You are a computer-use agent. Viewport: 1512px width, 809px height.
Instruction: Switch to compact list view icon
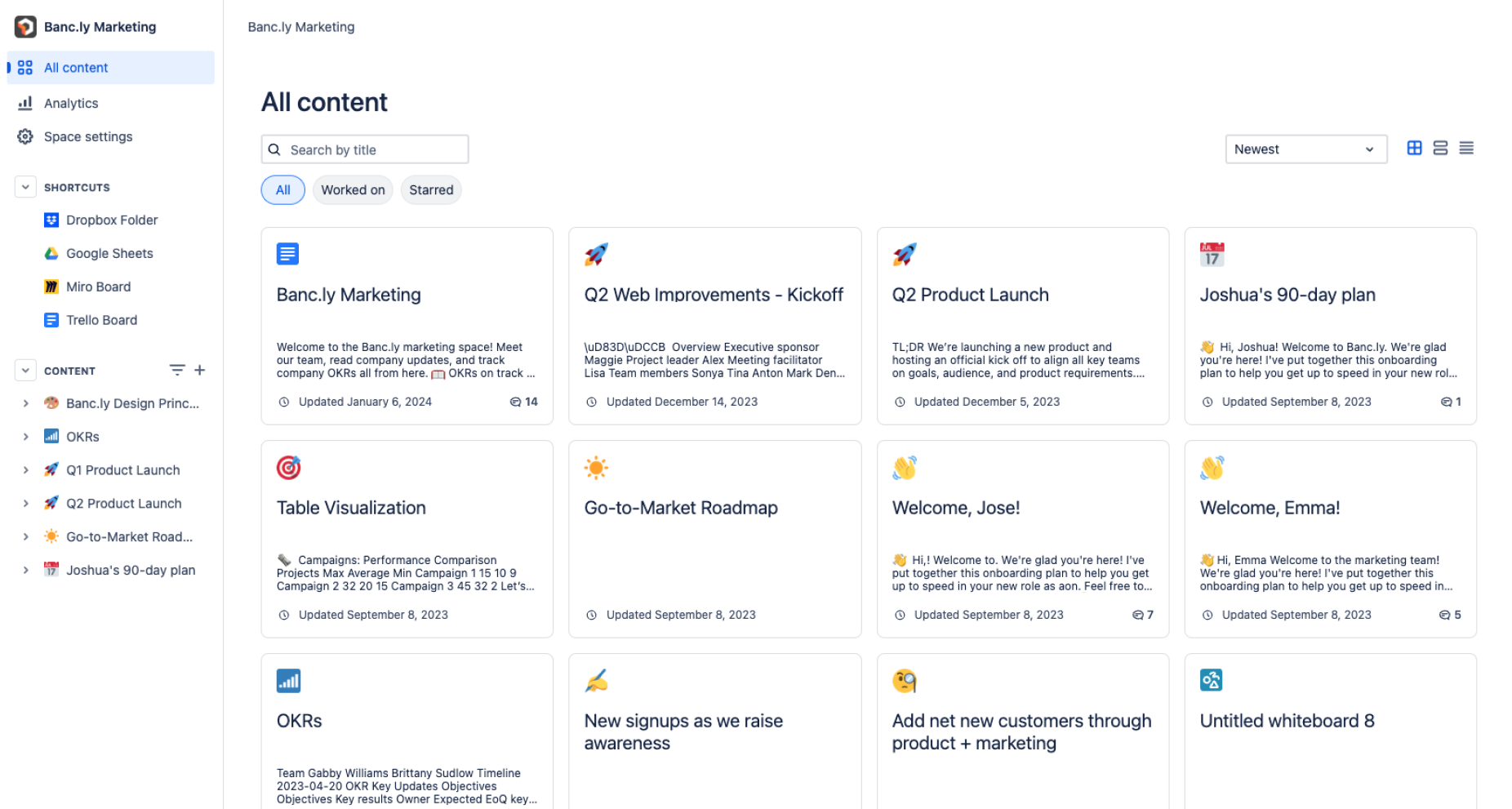click(1466, 148)
